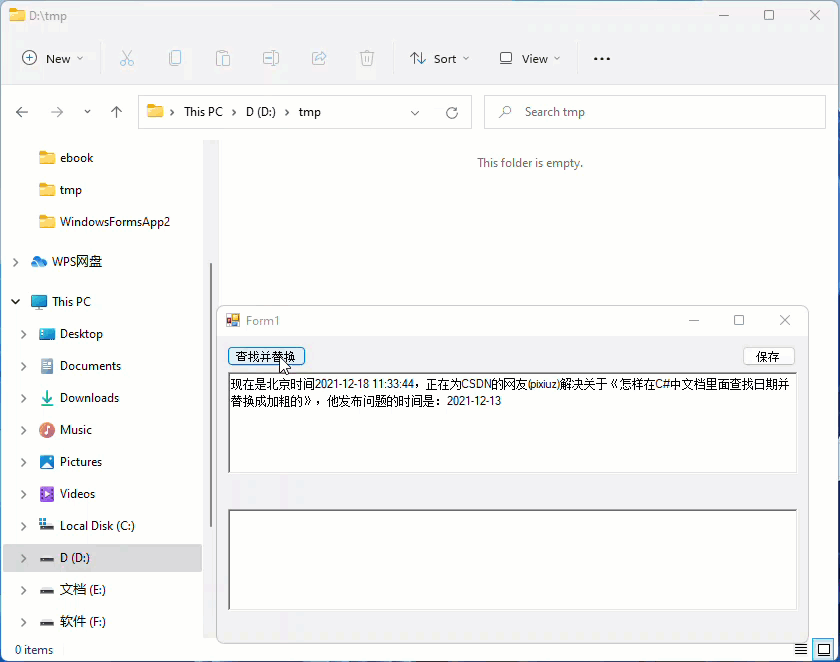Open Music in navigation pane
The height and width of the screenshot is (662, 840).
tap(76, 430)
